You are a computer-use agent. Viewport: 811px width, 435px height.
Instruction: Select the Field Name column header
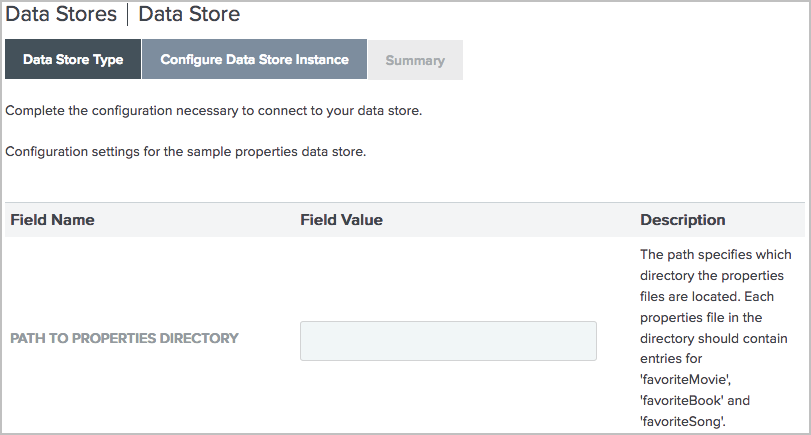pyautogui.click(x=52, y=220)
